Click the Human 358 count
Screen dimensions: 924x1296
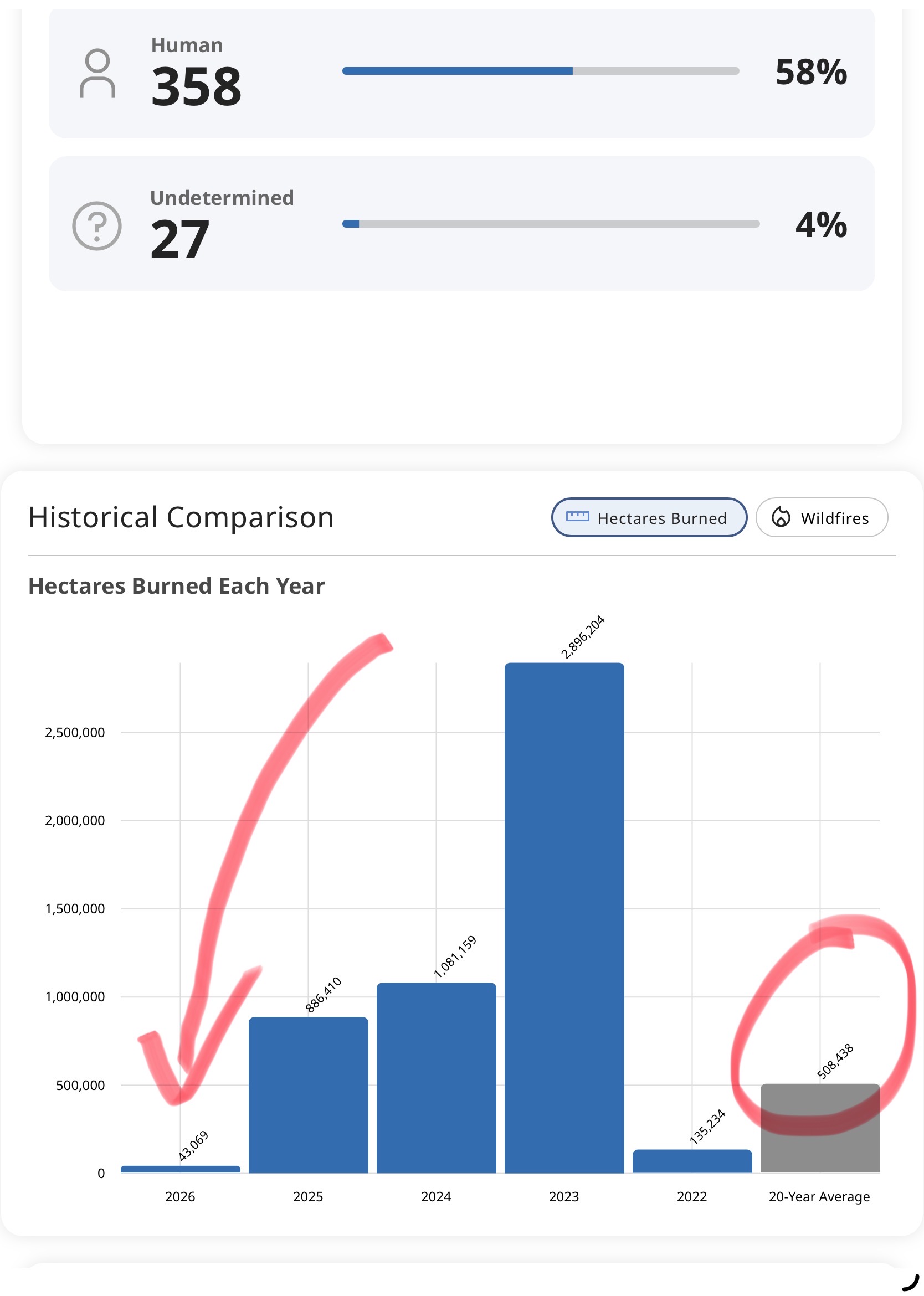tap(197, 86)
